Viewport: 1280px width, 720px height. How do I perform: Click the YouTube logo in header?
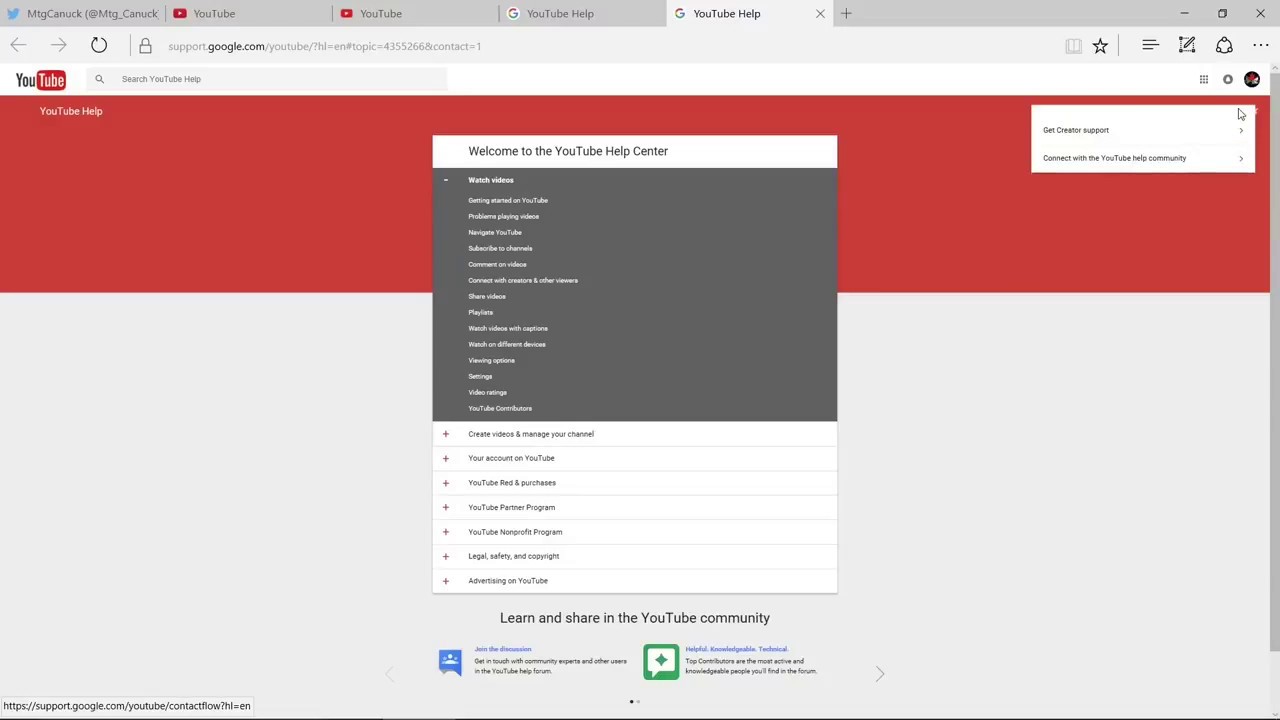[40, 80]
